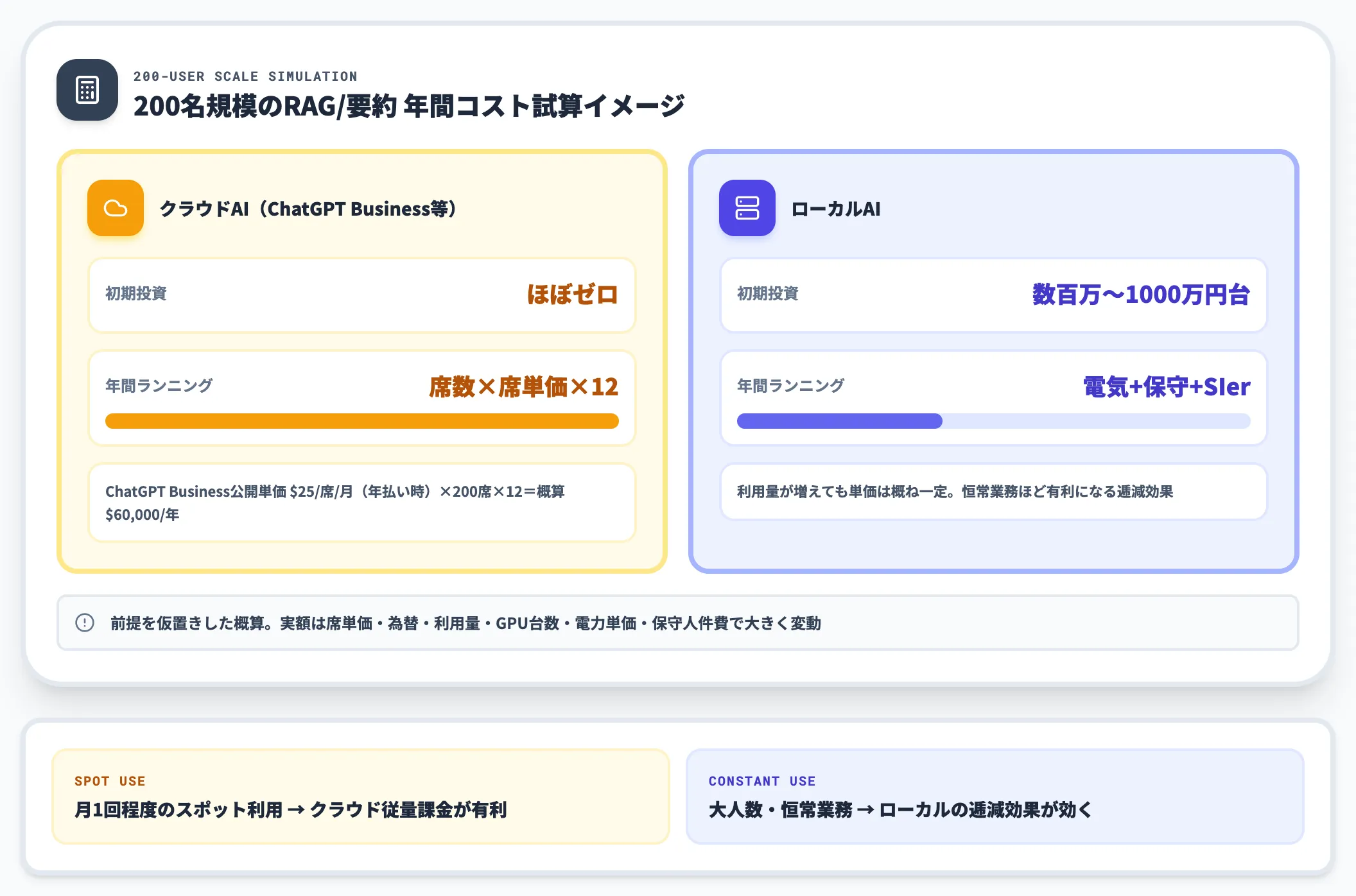Click the 電気+保守+SIer value
The width and height of the screenshot is (1356, 896).
pos(1167,387)
